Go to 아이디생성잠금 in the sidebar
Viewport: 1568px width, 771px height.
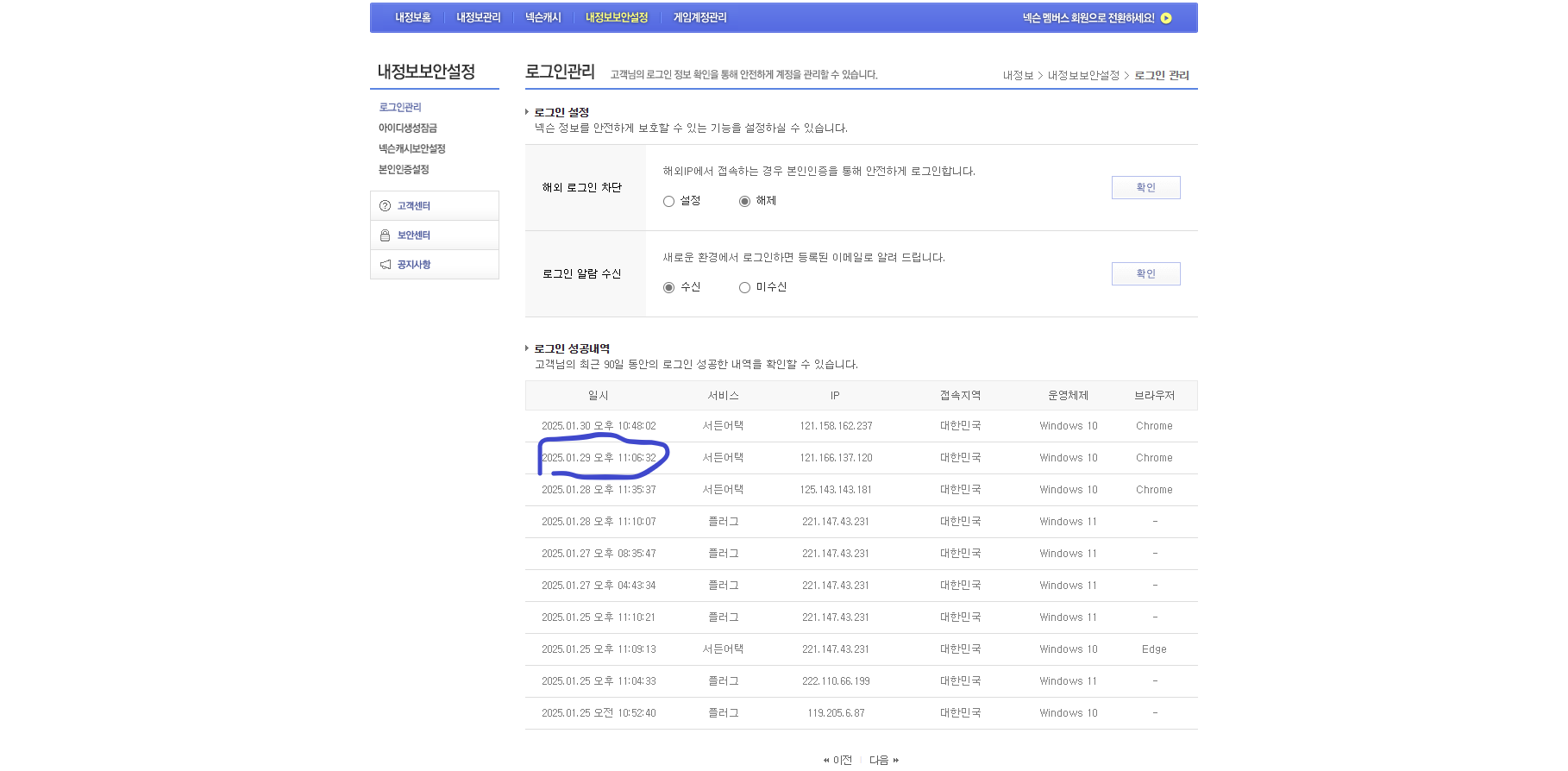click(407, 128)
